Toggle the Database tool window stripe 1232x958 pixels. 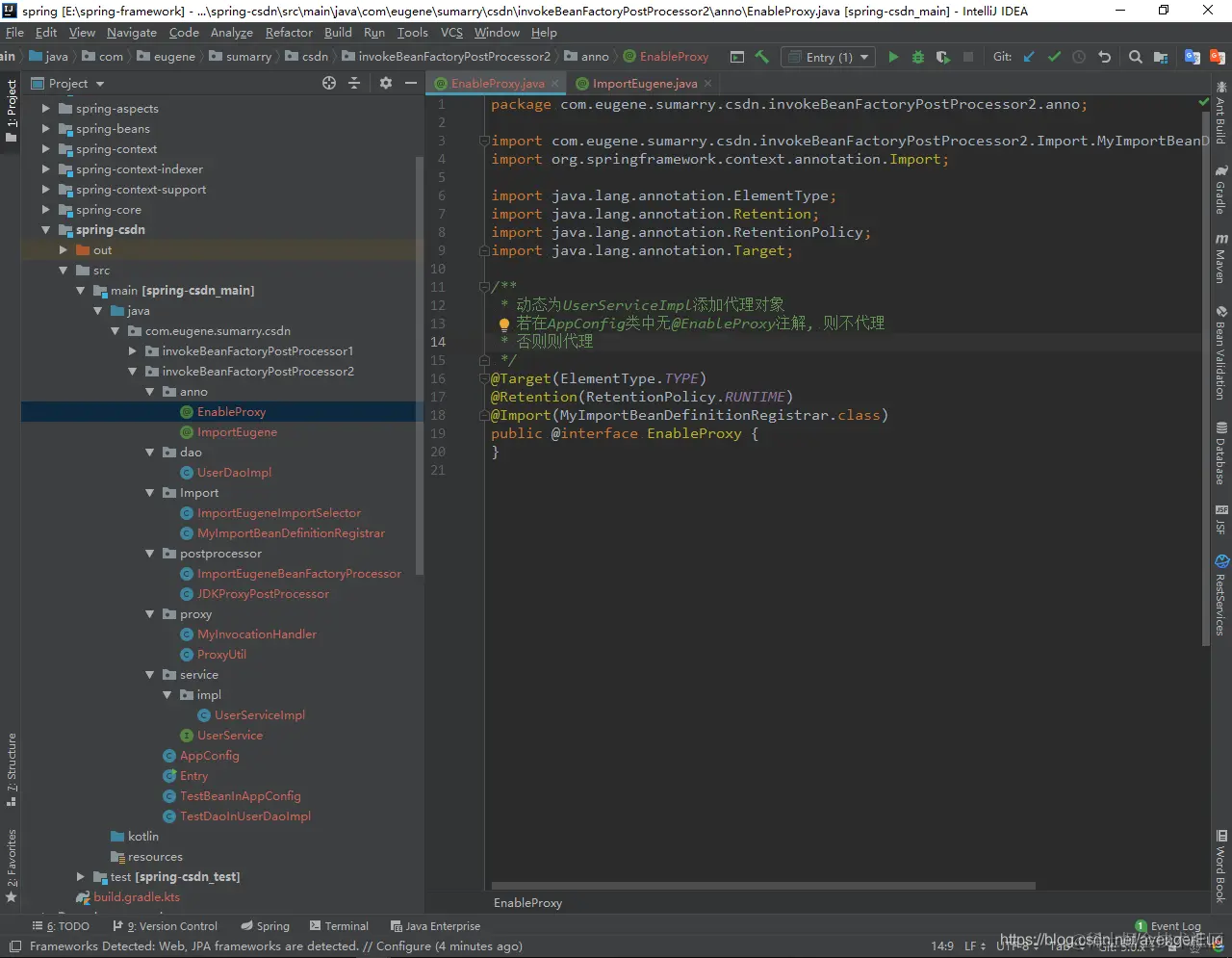pos(1220,453)
